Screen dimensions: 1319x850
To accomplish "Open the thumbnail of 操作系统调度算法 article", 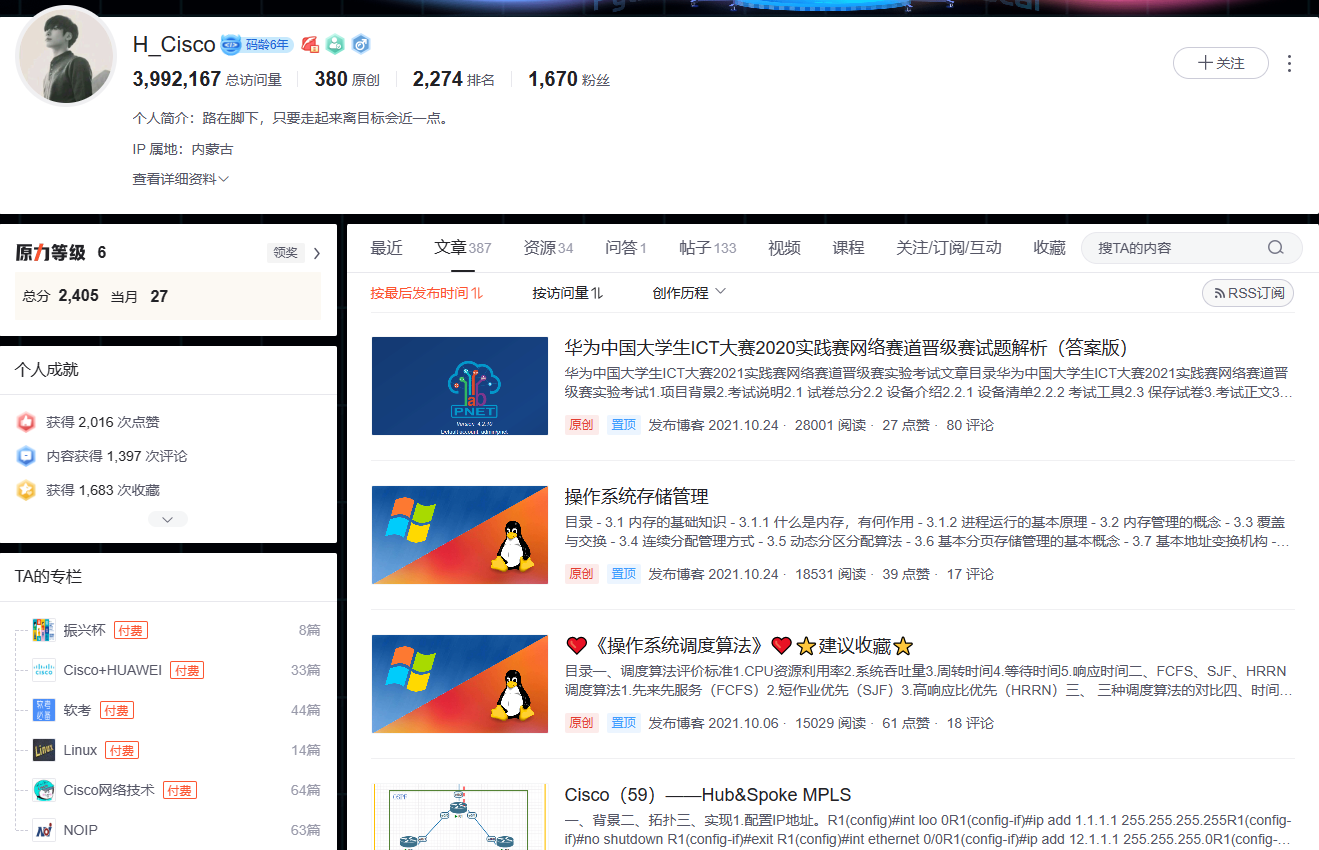I will click(x=460, y=684).
